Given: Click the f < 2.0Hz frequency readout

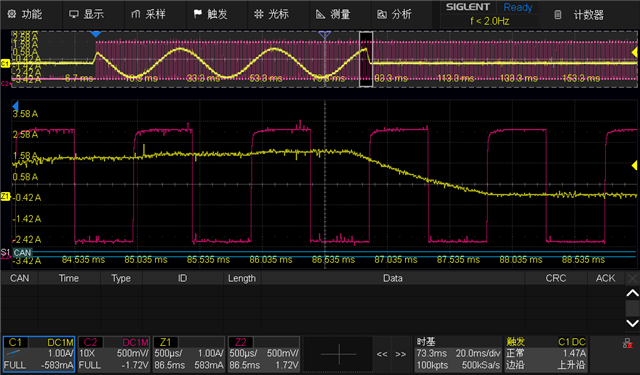Looking at the screenshot, I should 489,21.
